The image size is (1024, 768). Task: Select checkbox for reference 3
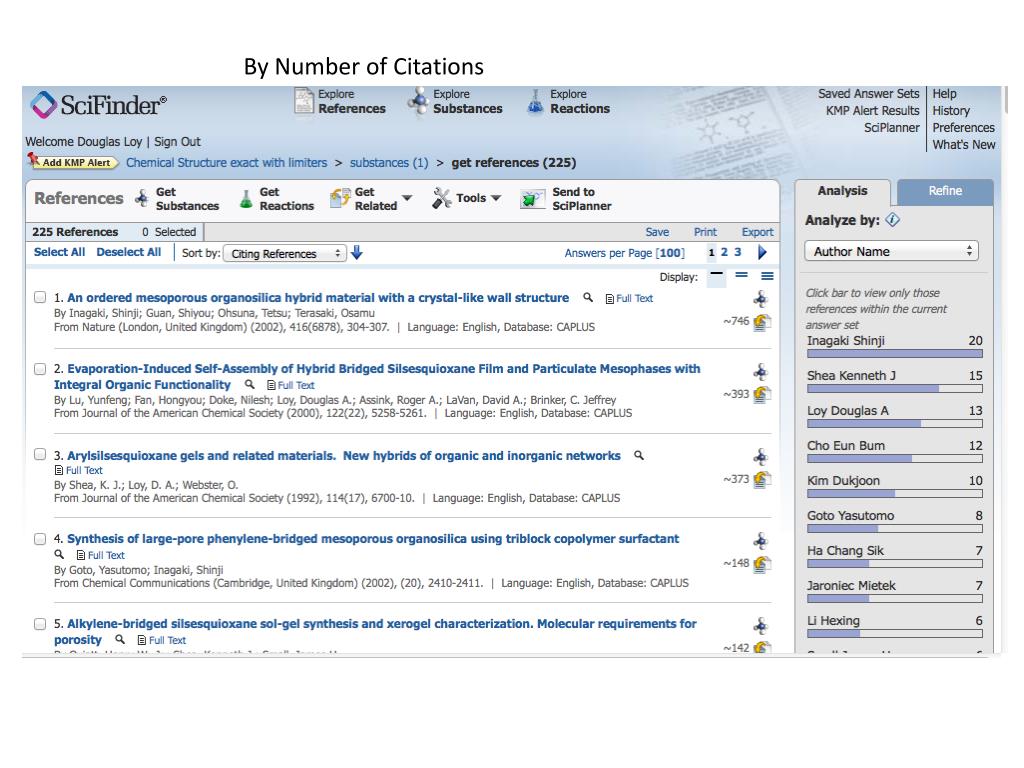40,454
